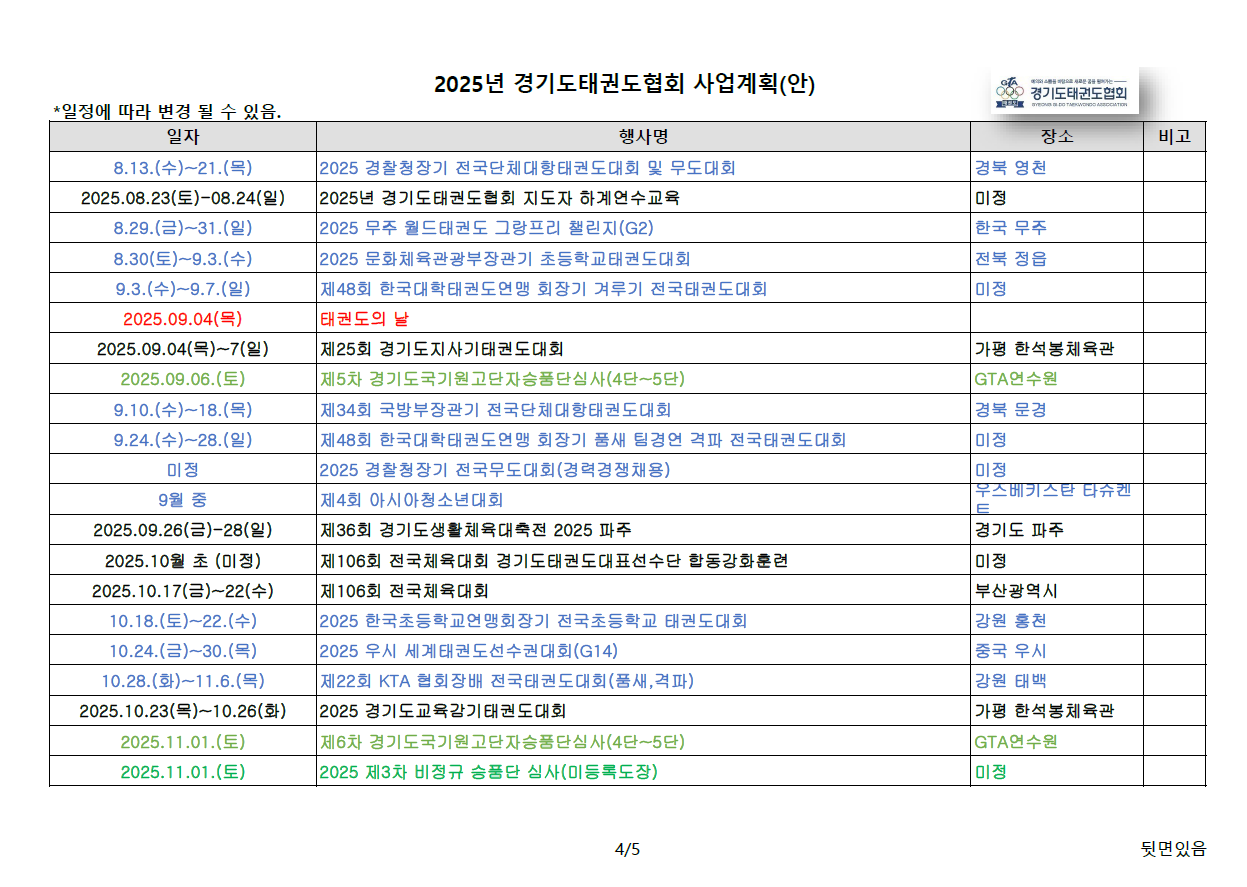Screen dimensions: 1247x887
Task: Click the 경기도태권도협회 logo image
Action: (x=1063, y=92)
